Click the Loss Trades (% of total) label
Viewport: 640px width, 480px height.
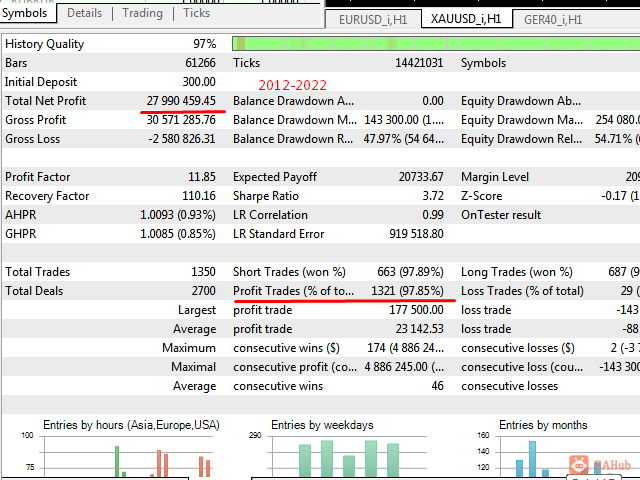pos(522,291)
